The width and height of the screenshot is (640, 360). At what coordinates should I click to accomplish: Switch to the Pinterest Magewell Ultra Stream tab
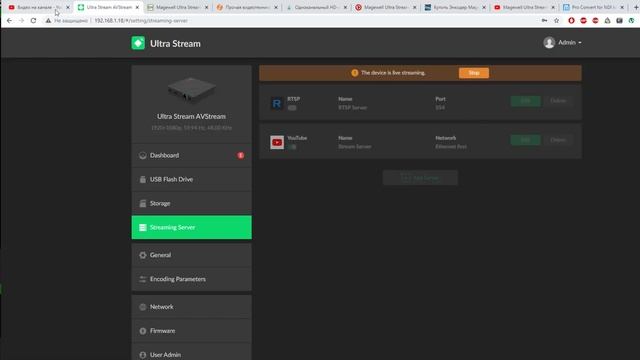(386, 7)
